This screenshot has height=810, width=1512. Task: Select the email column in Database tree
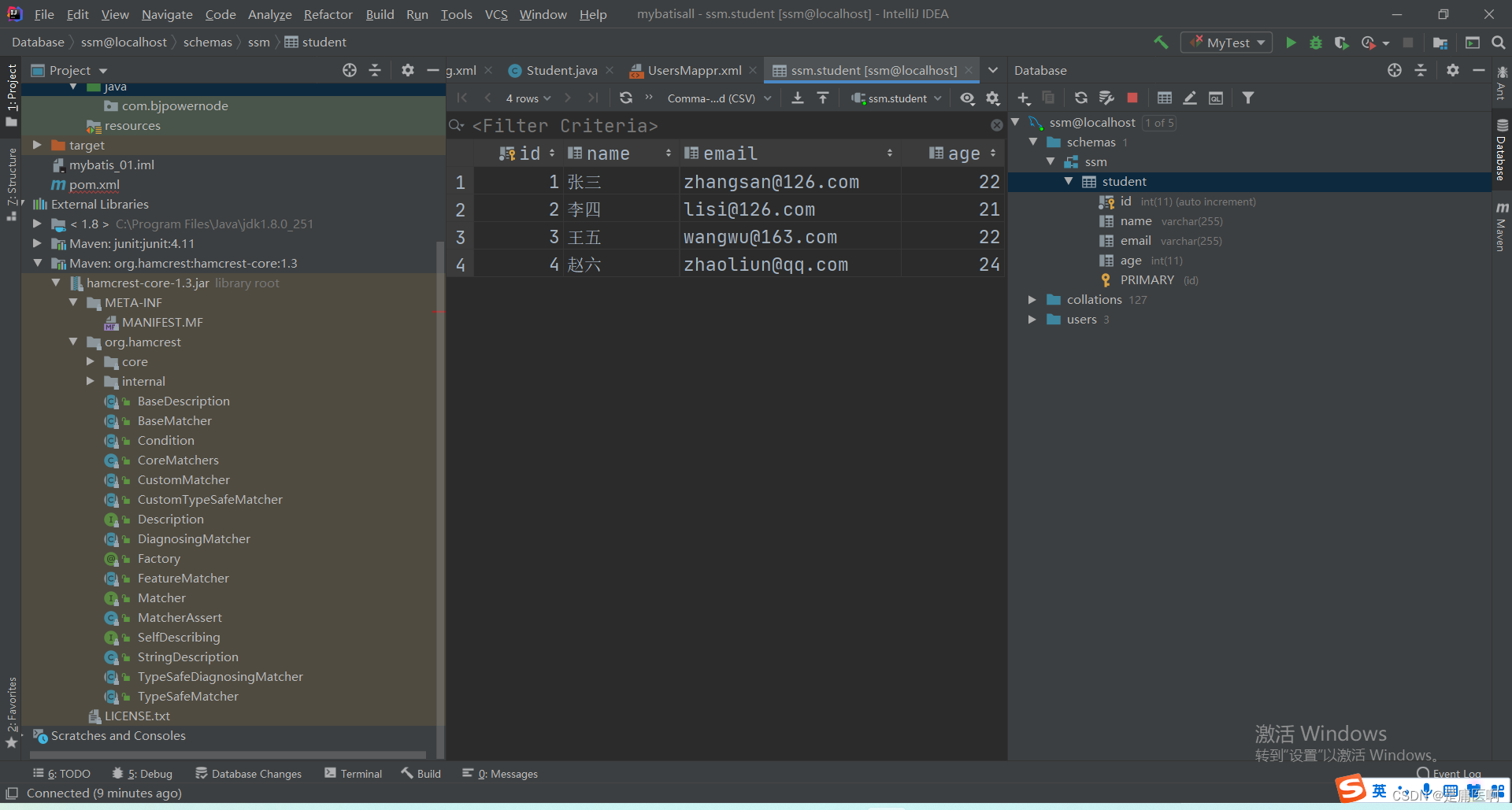(1136, 241)
